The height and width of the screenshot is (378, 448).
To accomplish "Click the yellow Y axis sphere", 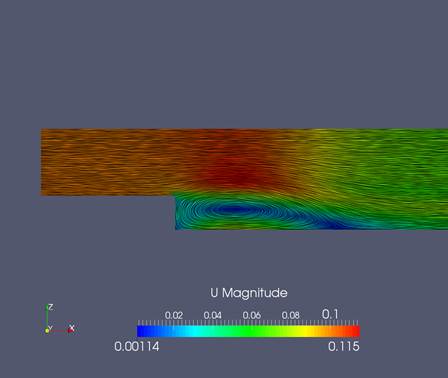I will [47, 330].
